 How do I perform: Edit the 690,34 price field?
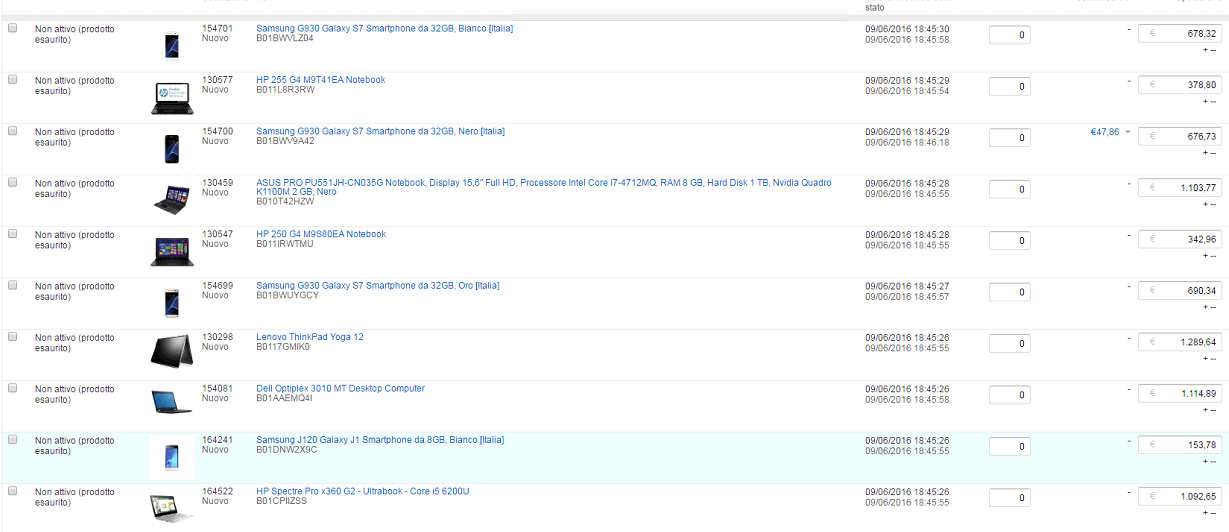1180,291
